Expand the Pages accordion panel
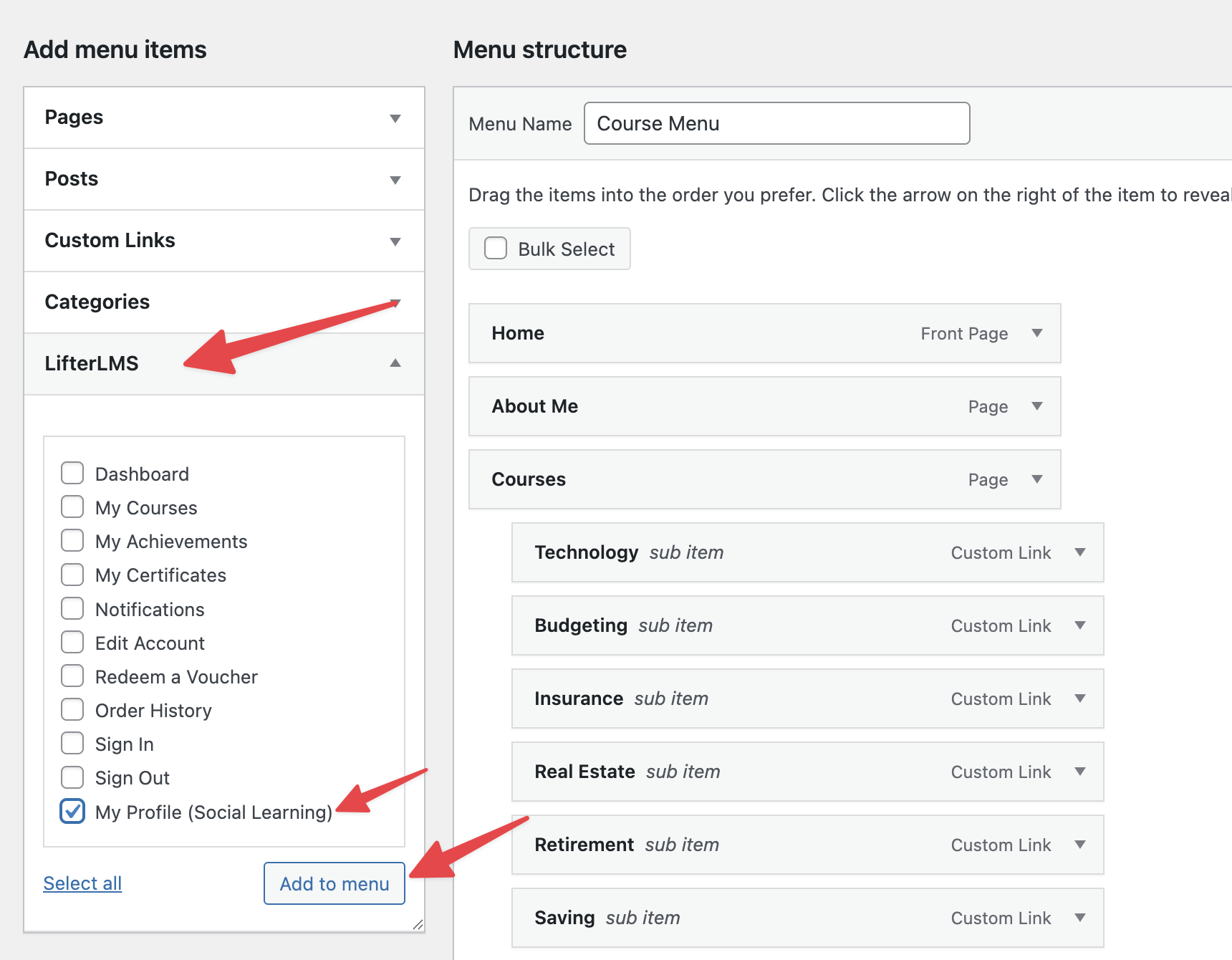This screenshot has width=1232, height=960. coord(395,118)
